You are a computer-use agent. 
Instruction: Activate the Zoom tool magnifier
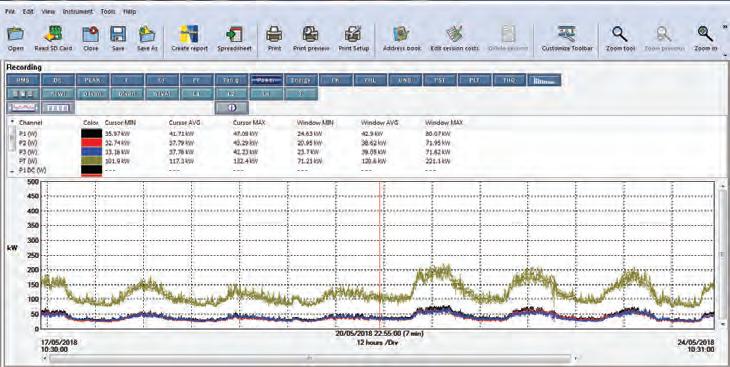pos(620,35)
